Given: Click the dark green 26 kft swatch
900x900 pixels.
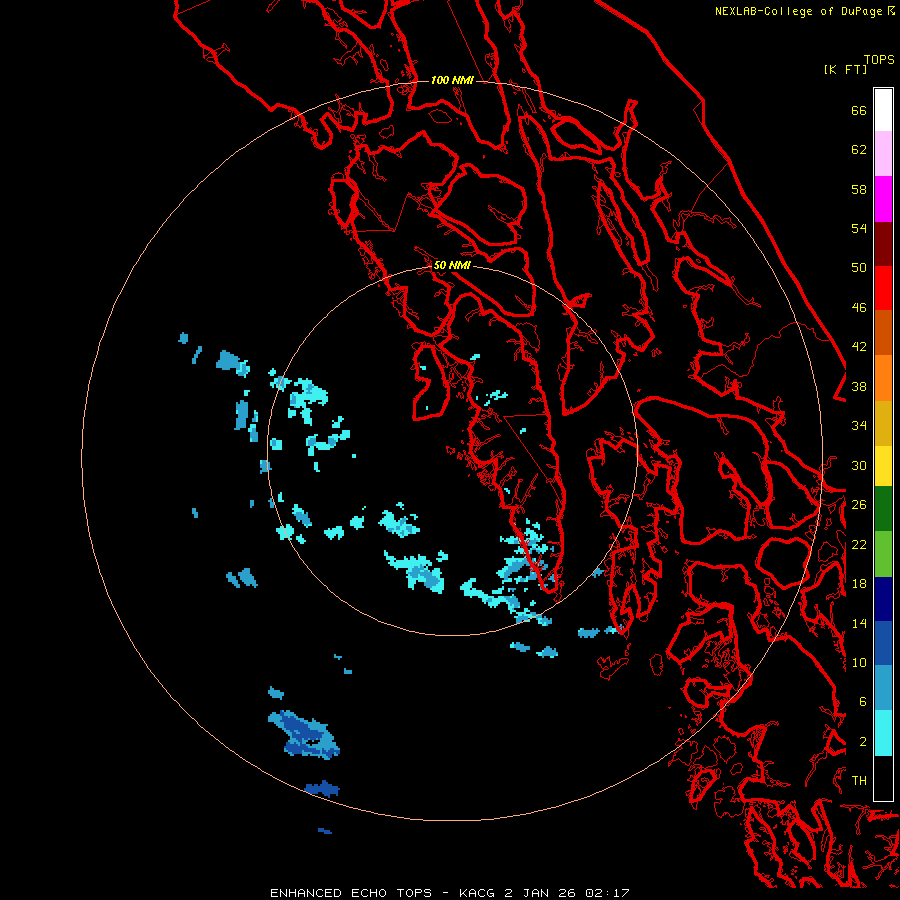Looking at the screenshot, I should pos(883,509).
